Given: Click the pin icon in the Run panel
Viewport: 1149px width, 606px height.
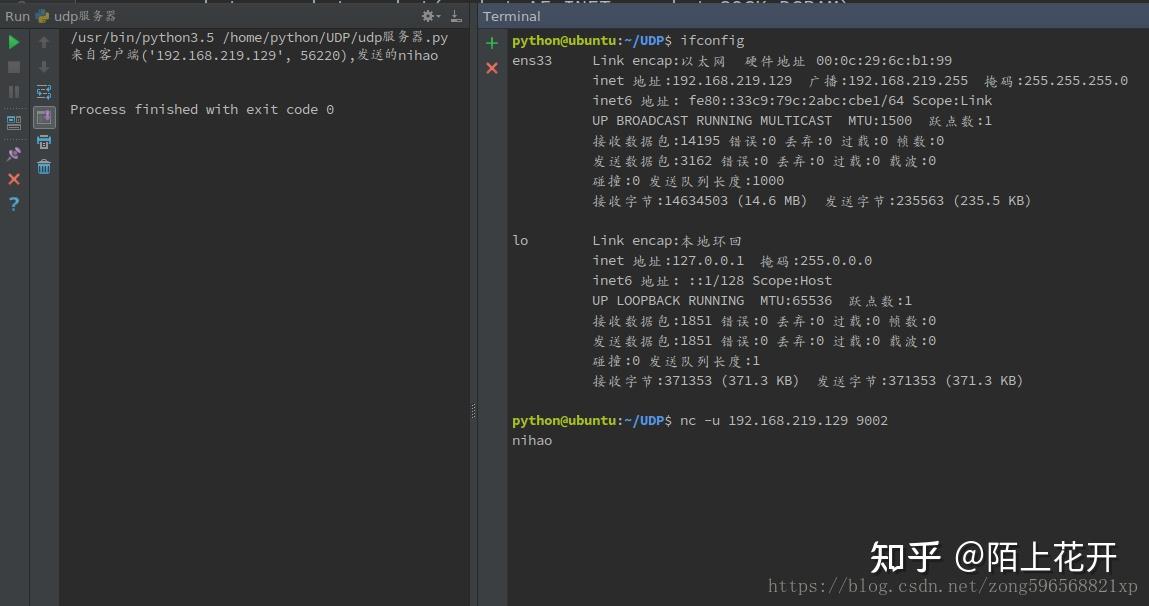Looking at the screenshot, I should coord(13,154).
